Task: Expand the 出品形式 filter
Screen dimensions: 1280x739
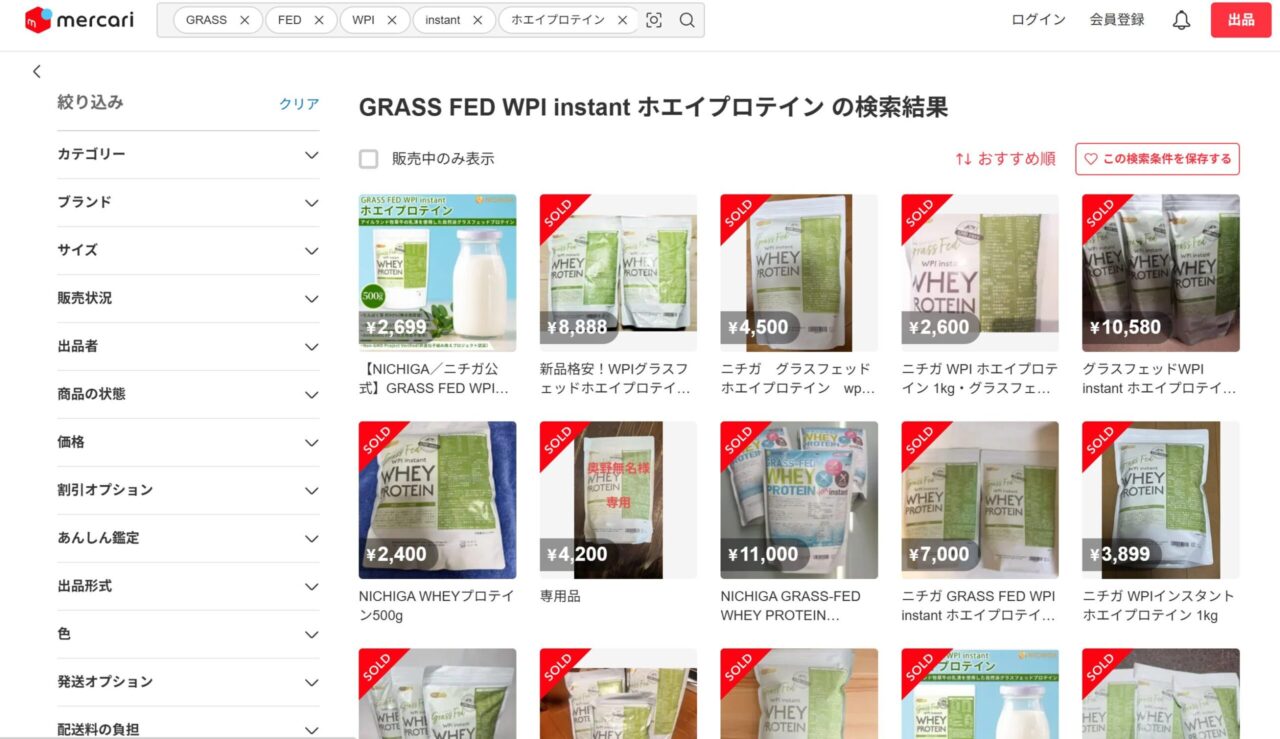Action: (x=188, y=587)
